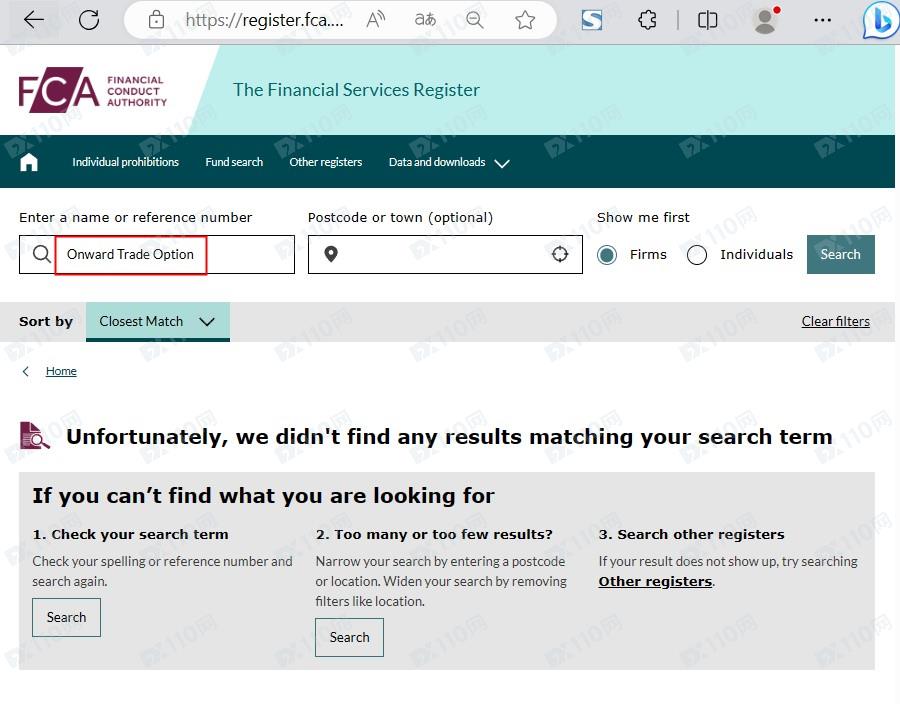Click the teal Search button
The height and width of the screenshot is (704, 900).
click(x=840, y=254)
